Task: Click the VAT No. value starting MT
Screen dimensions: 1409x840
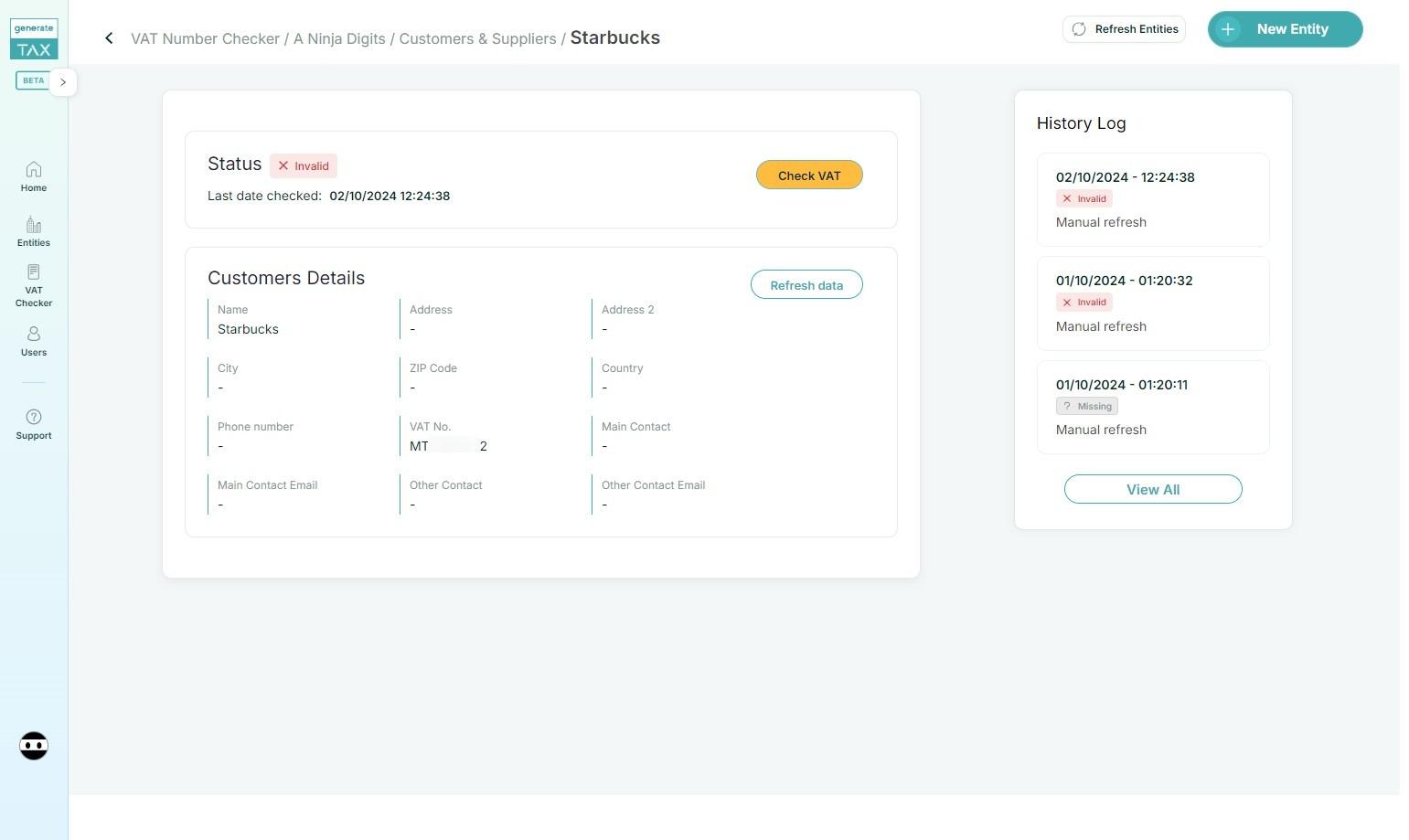Action: click(448, 446)
